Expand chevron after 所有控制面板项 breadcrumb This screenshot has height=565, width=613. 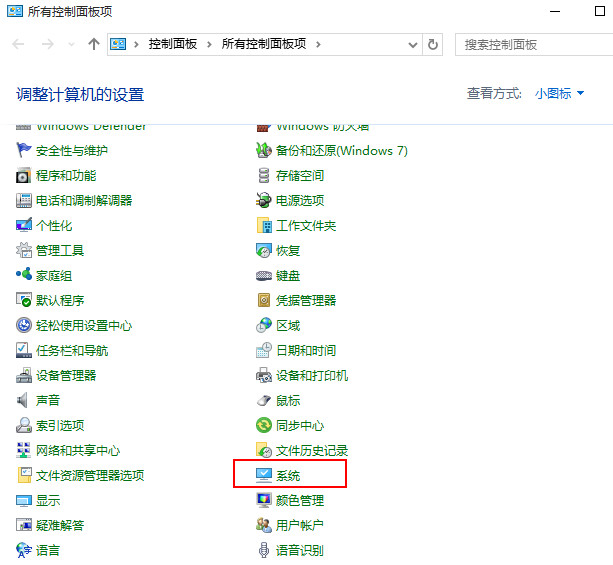coord(318,45)
